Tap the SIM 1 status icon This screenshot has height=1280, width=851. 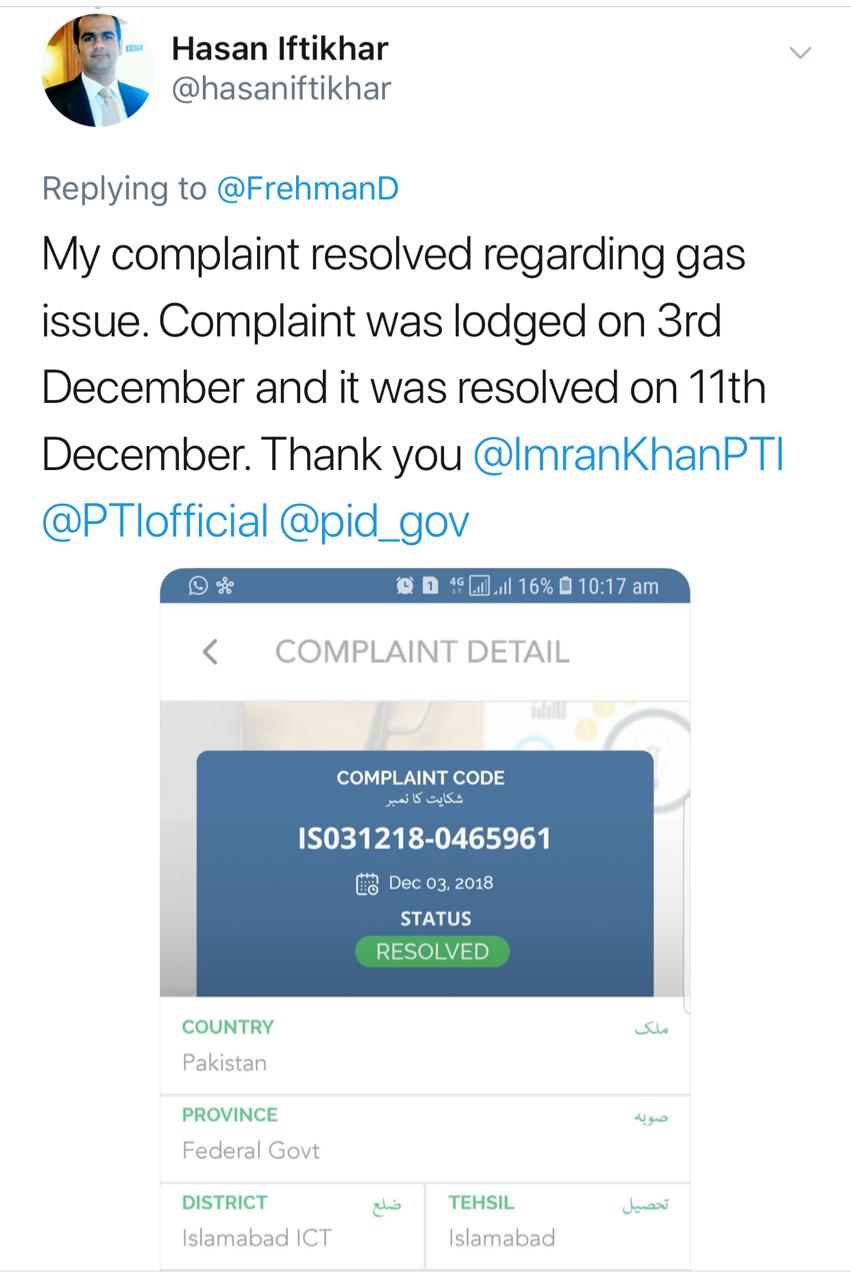point(431,587)
